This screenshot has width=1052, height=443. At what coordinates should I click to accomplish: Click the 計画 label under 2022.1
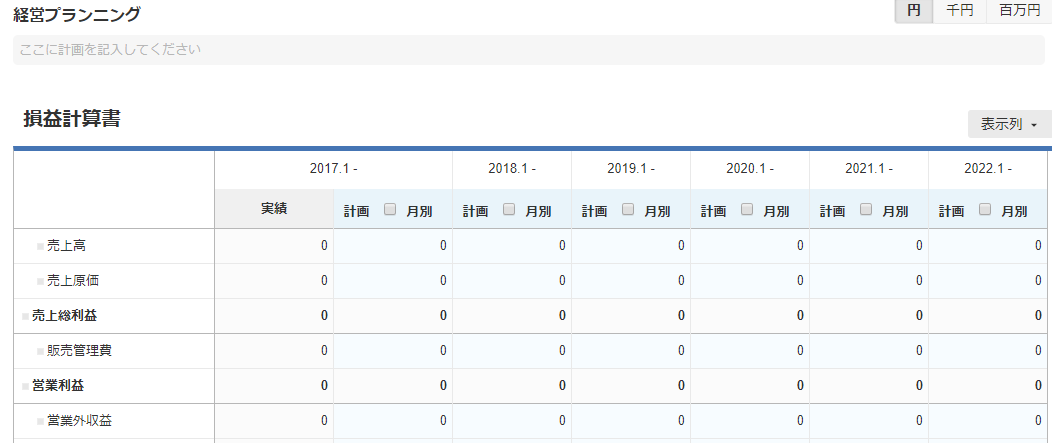pyautogui.click(x=951, y=211)
